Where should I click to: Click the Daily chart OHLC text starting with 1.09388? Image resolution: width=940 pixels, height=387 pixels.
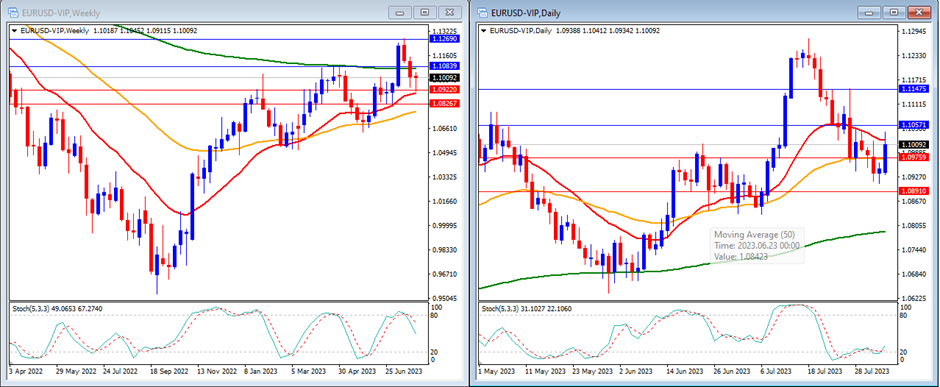[x=608, y=31]
